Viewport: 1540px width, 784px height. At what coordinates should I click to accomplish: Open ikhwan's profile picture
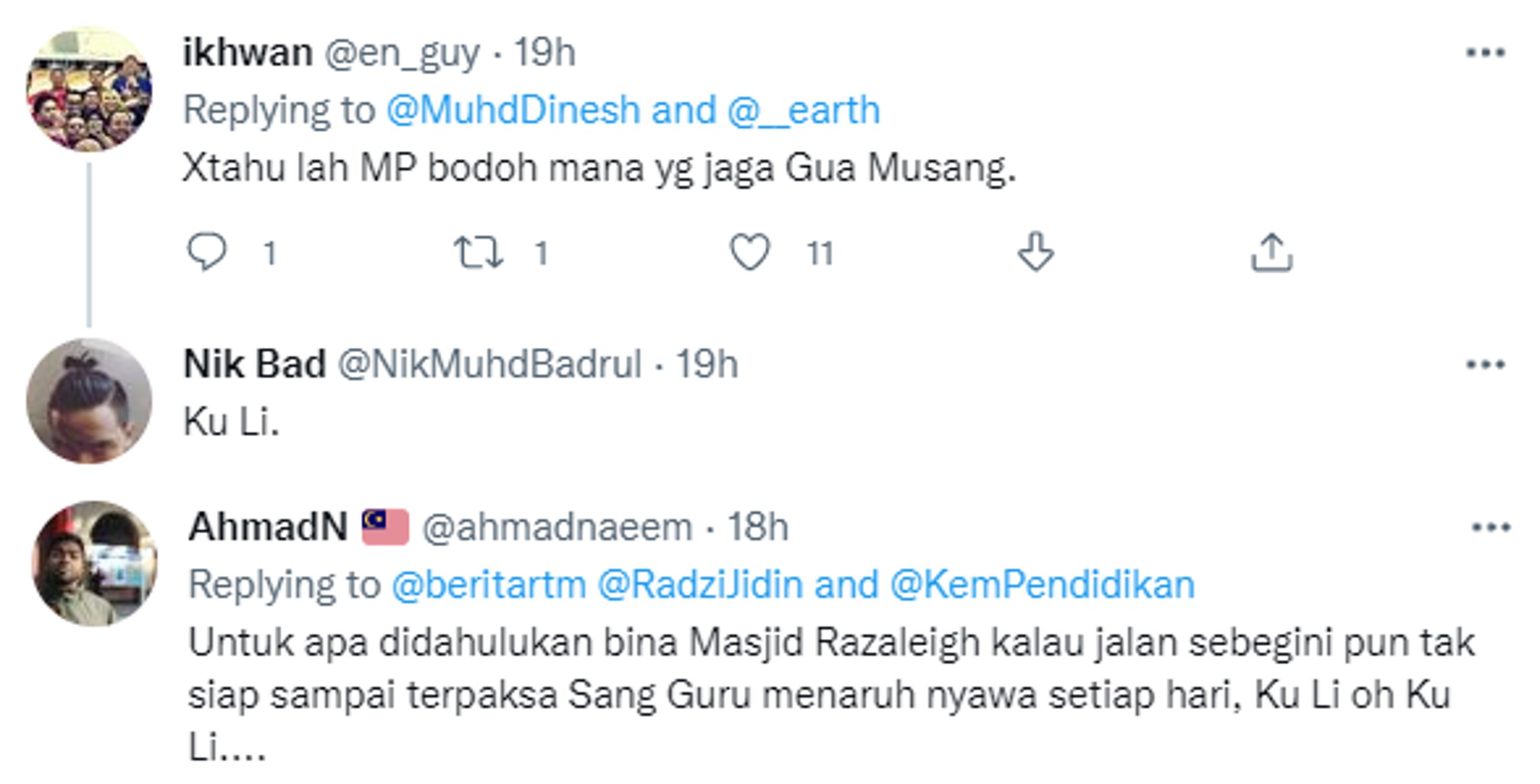pos(89,90)
